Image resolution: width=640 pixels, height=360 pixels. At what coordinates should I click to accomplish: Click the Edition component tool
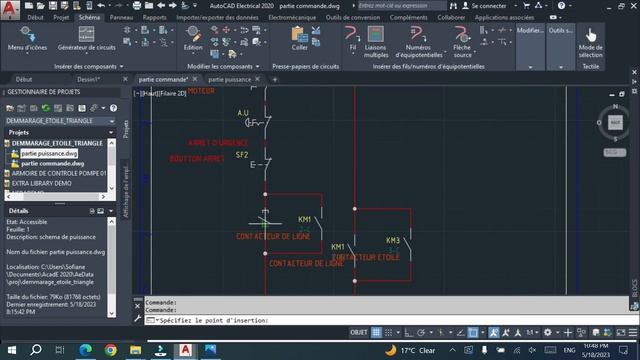coord(193,40)
